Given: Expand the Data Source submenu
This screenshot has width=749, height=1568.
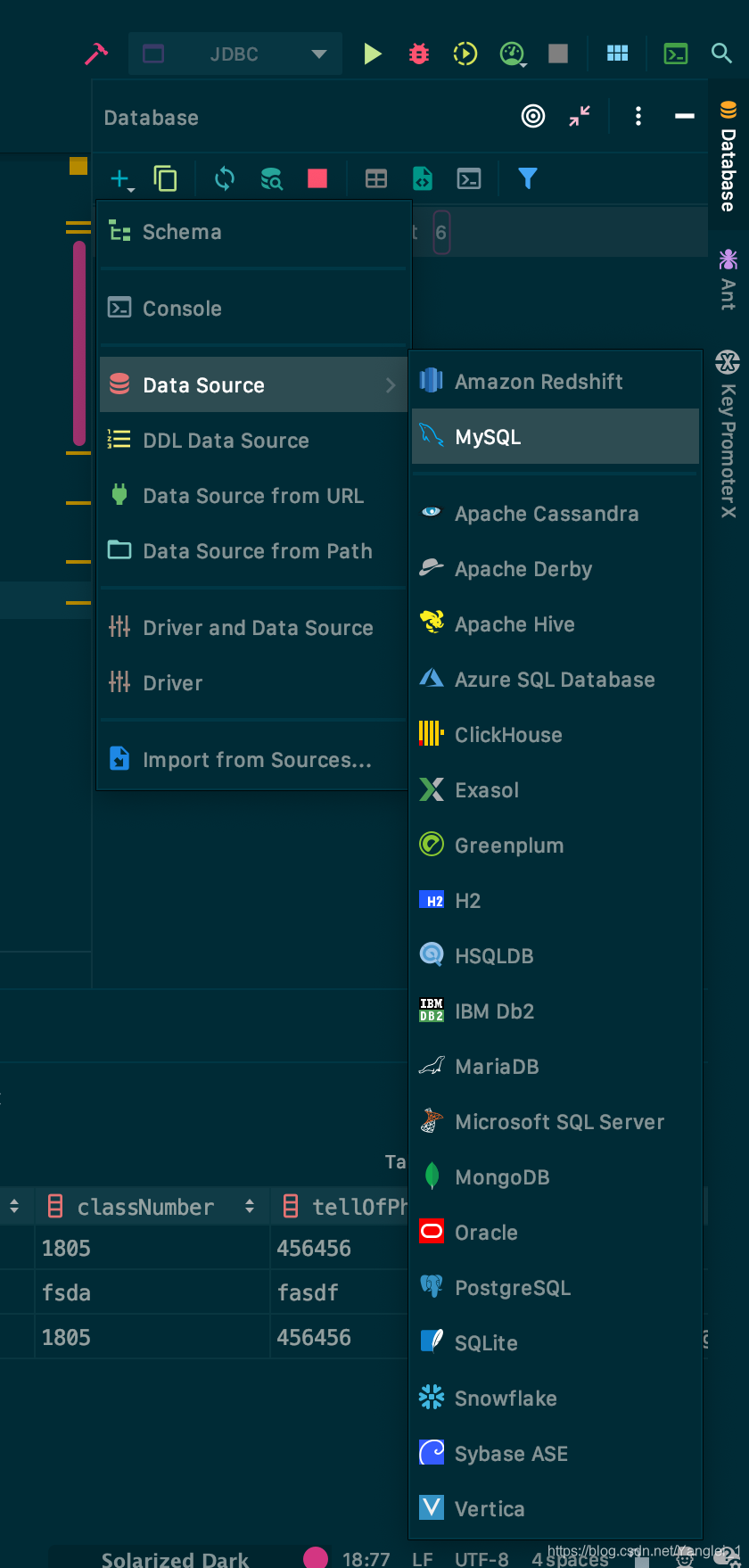Looking at the screenshot, I should (253, 384).
